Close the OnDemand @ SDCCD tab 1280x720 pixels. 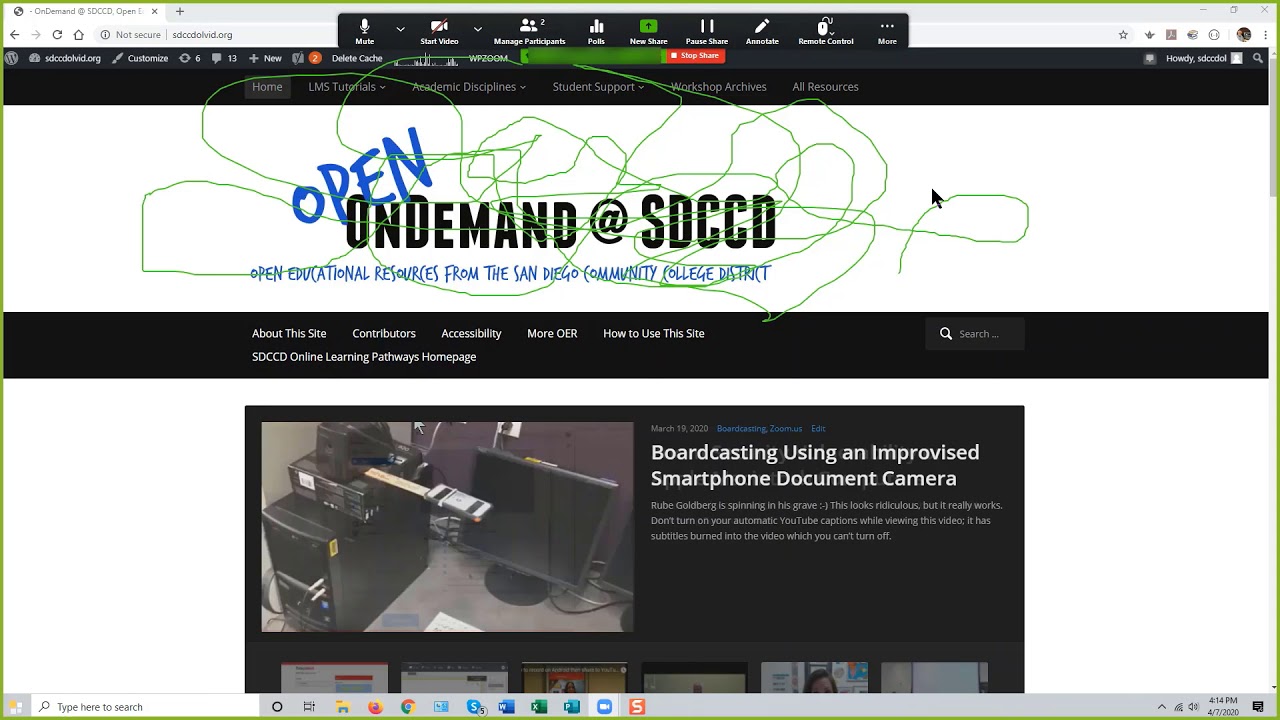click(x=154, y=11)
